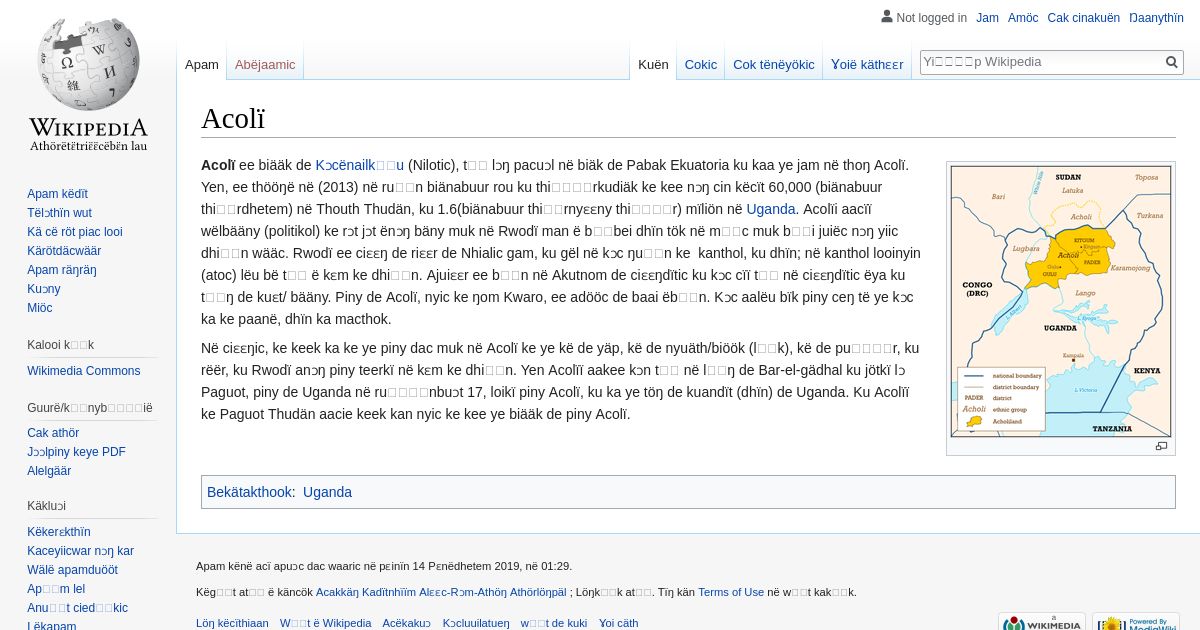Open the Terms of Use link
1200x630 pixels.
tap(731, 592)
